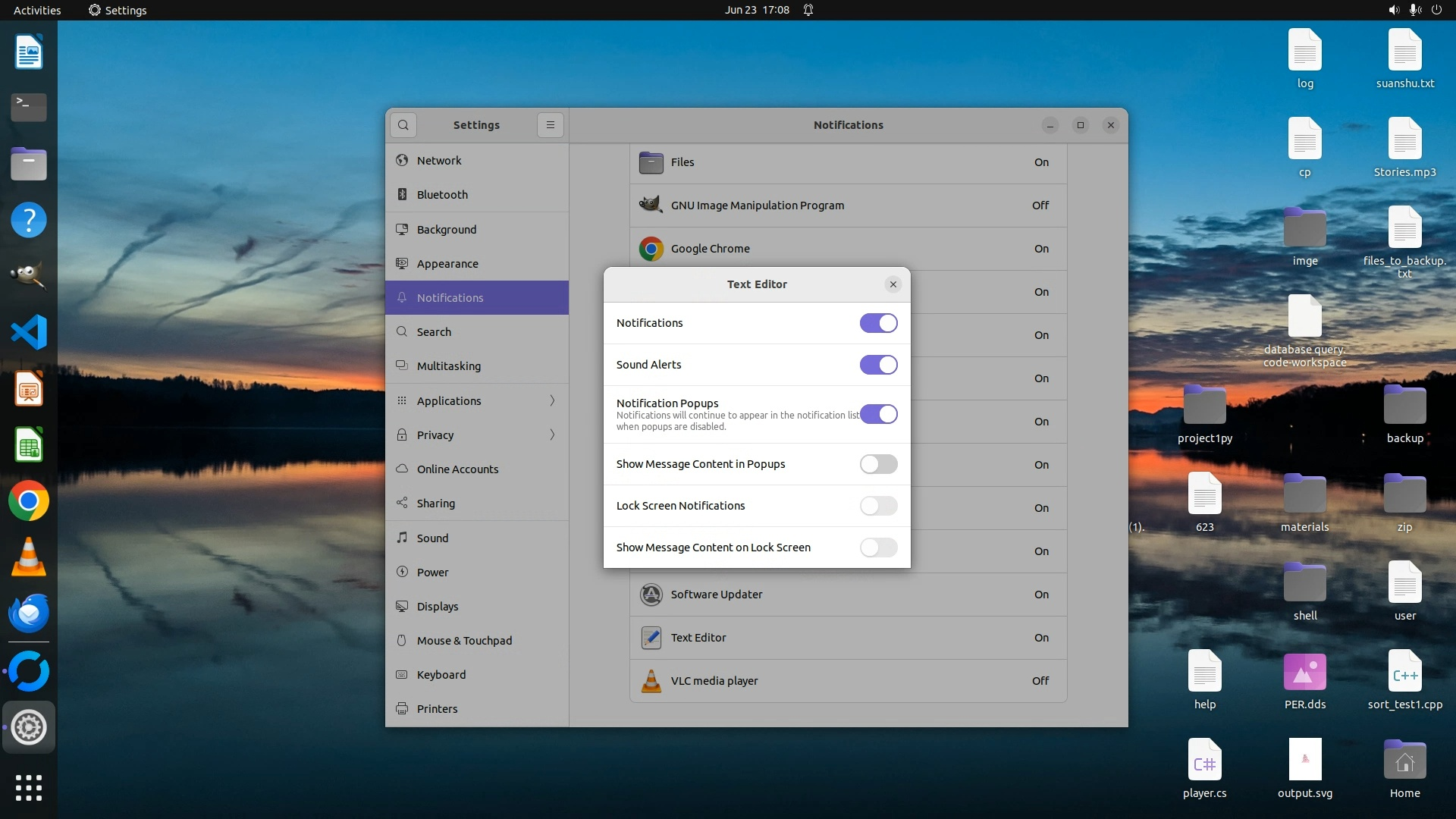Viewport: 1456px width, 819px height.
Task: Open Activities overview
Action: click(x=37, y=10)
